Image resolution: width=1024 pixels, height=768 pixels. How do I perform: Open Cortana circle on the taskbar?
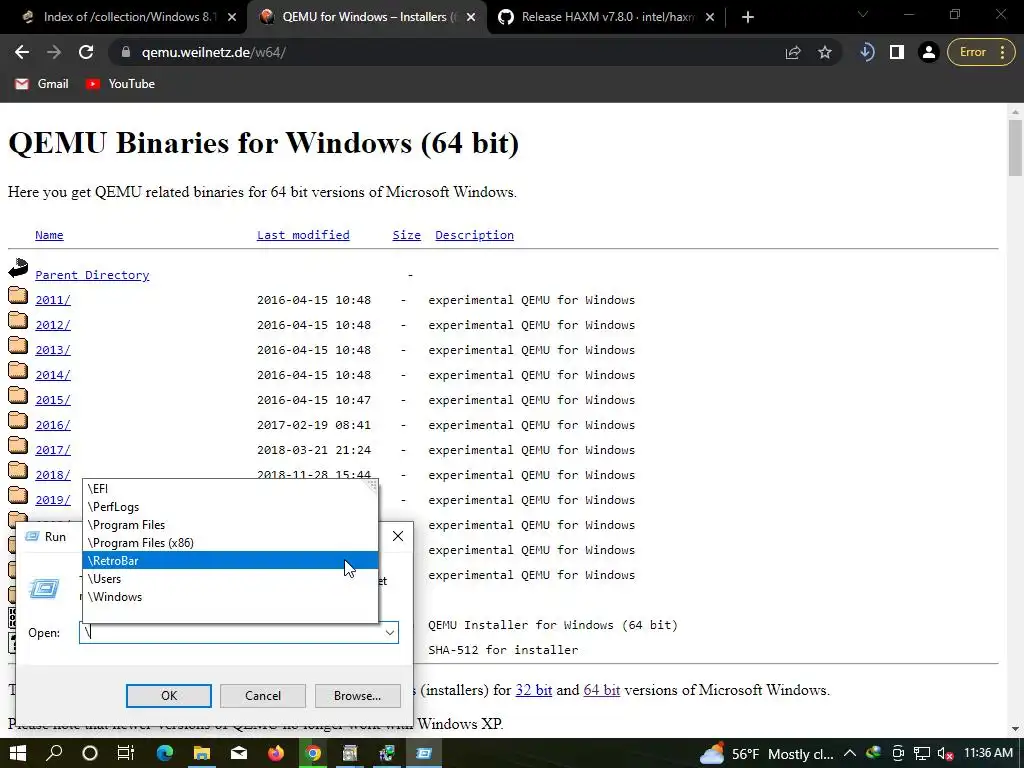point(90,754)
